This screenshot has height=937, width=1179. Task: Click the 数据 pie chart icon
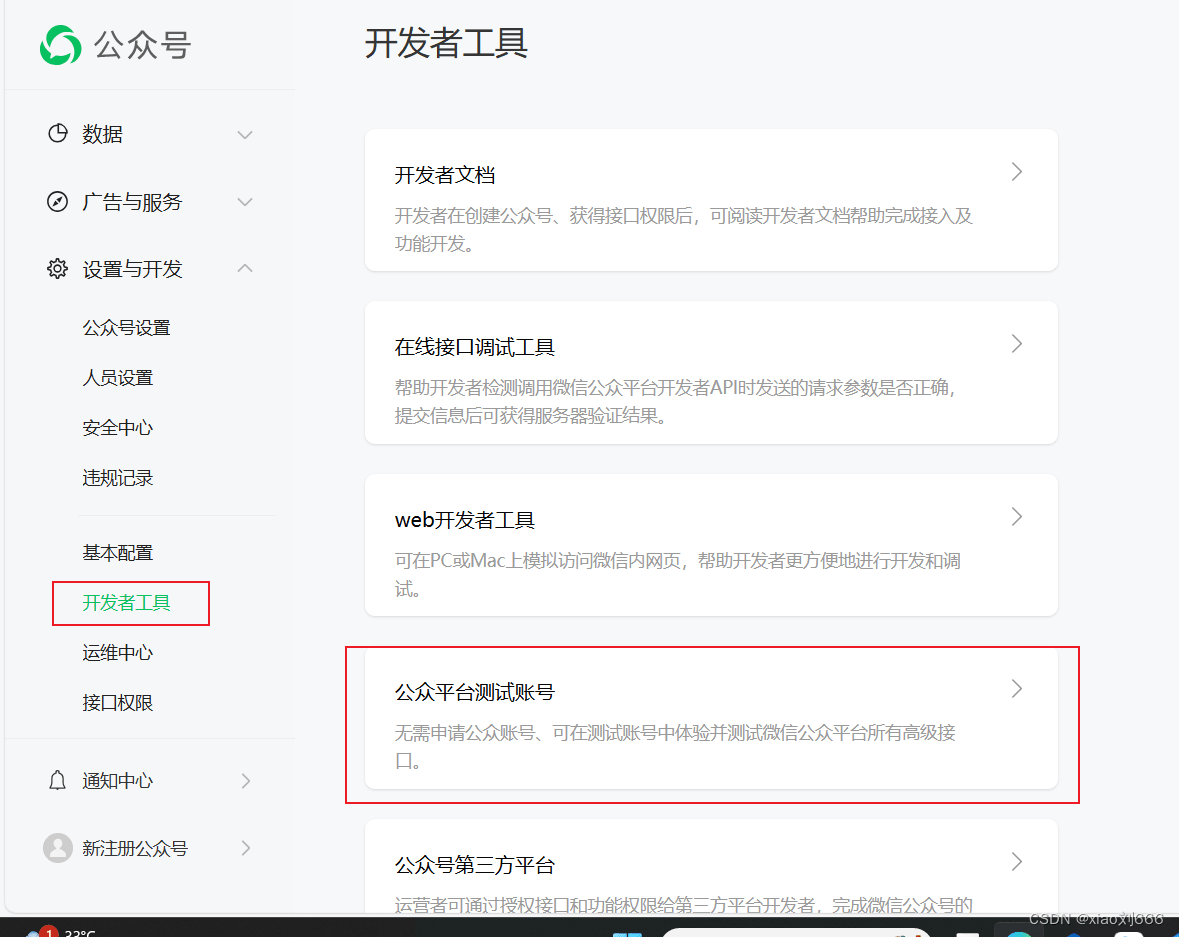[x=58, y=134]
